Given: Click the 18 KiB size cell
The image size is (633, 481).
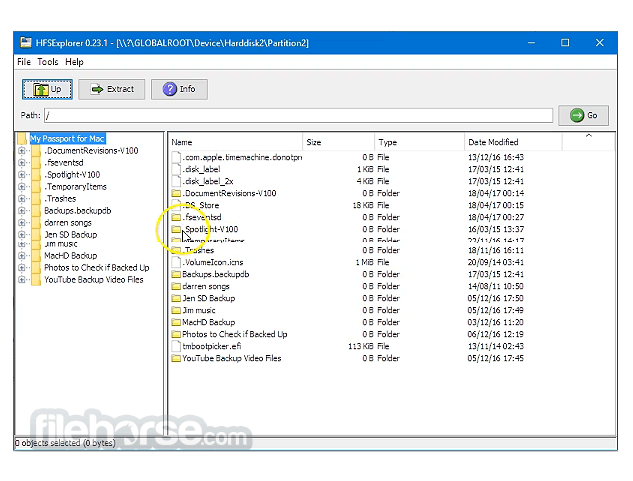Looking at the screenshot, I should (363, 205).
